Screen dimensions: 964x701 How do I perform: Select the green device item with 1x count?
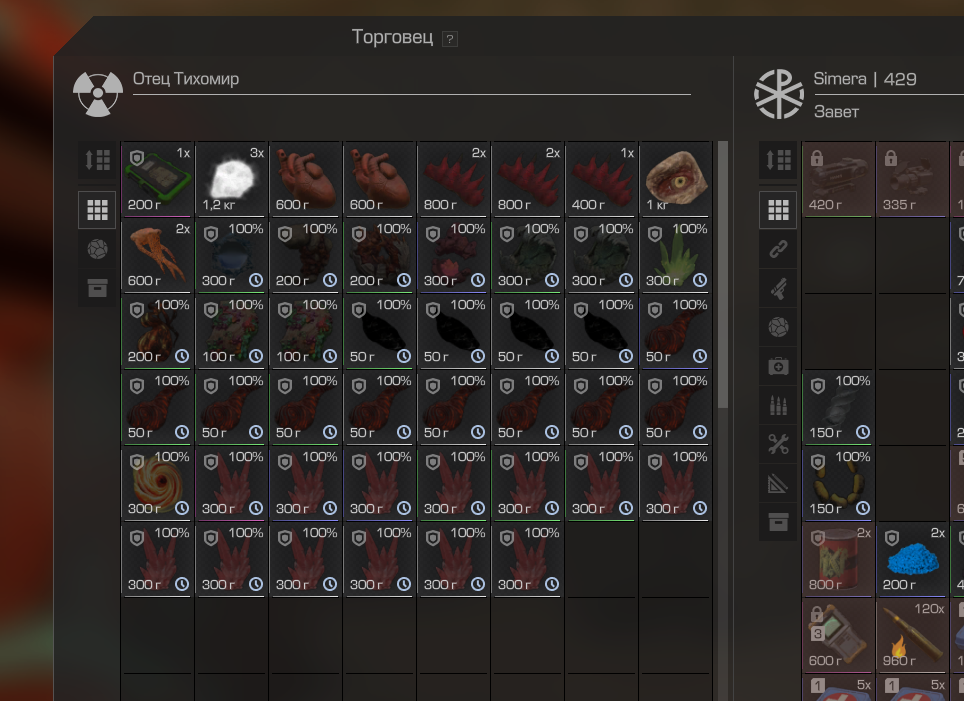(x=157, y=180)
